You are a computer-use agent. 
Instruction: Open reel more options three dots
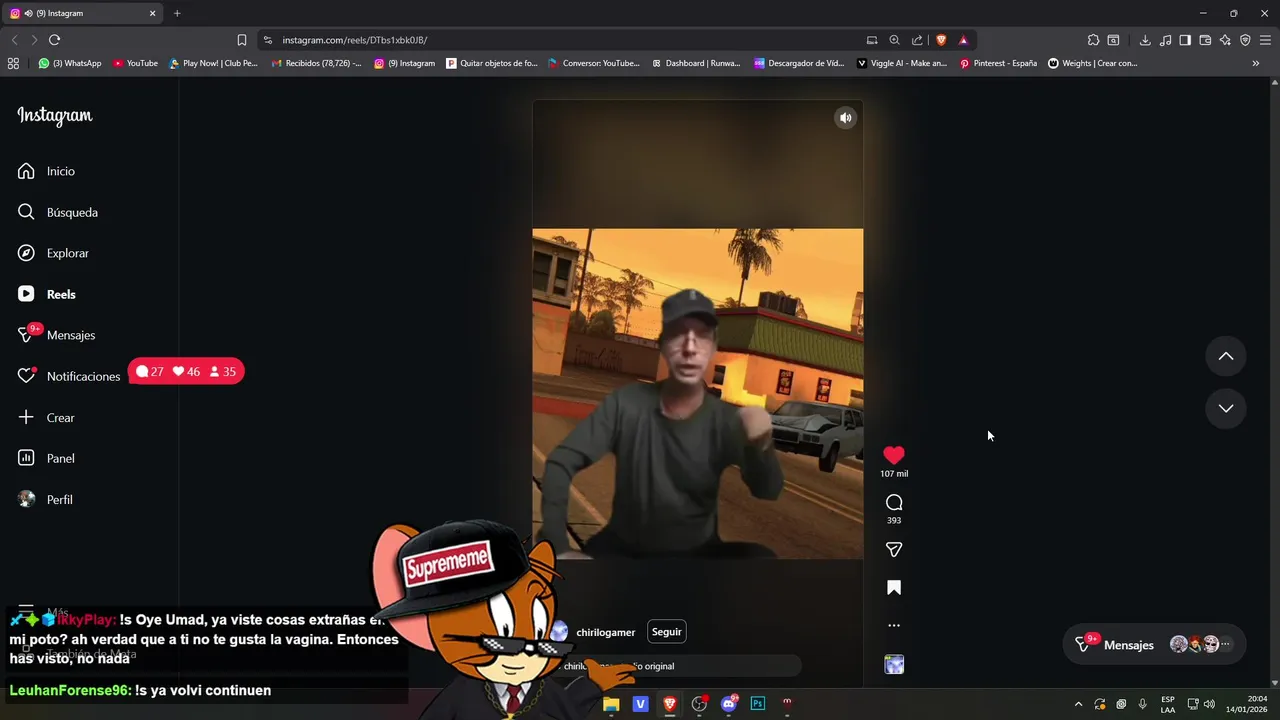[x=894, y=626]
